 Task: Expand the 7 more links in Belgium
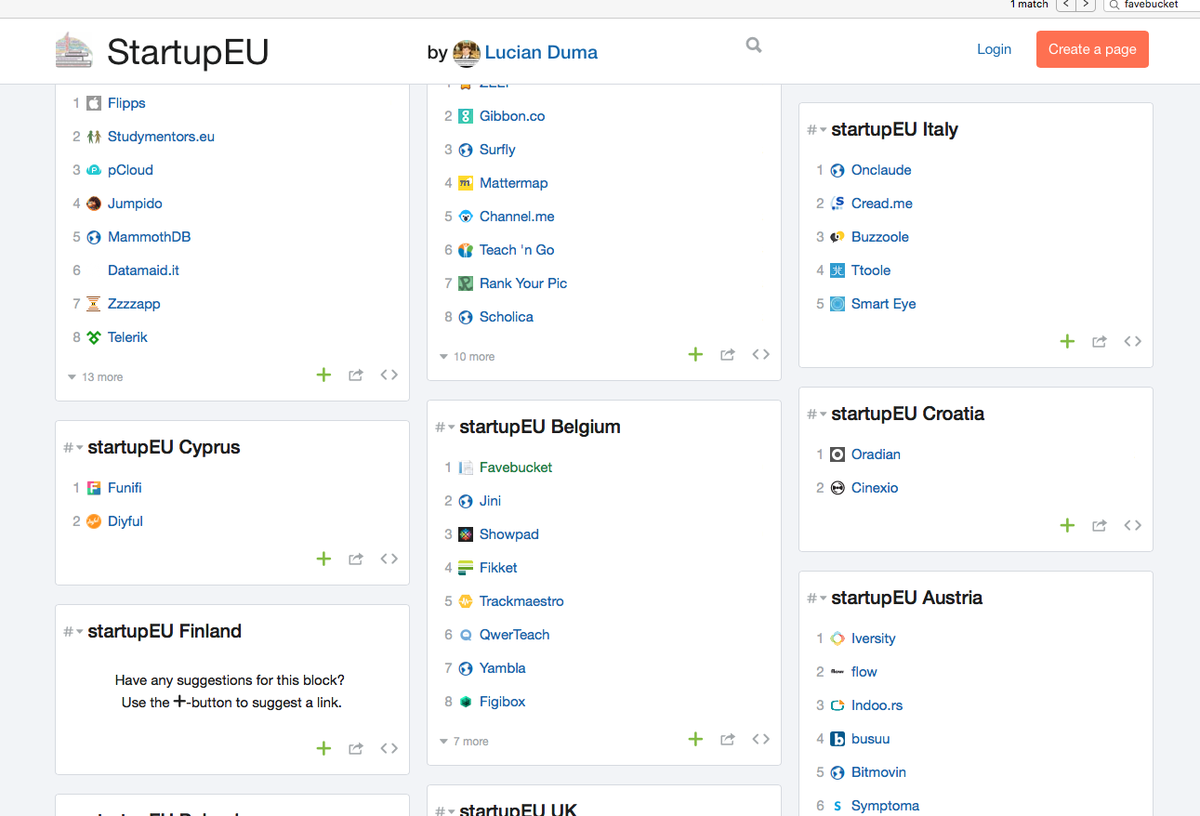click(465, 741)
